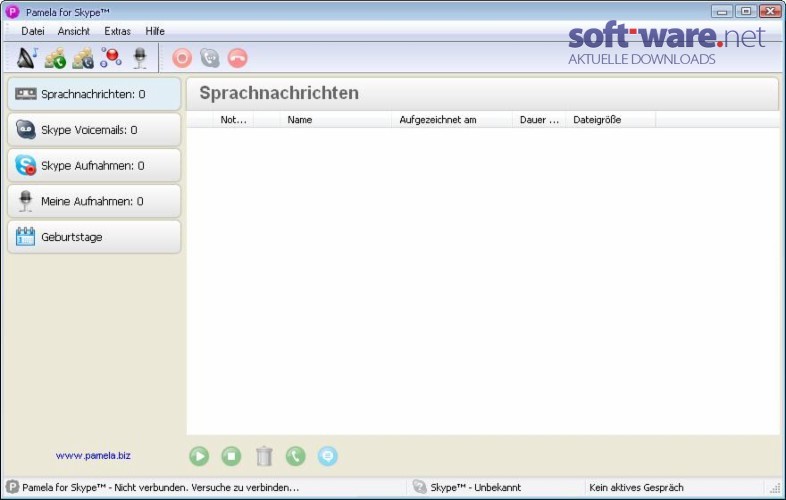This screenshot has height=500, width=786.
Task: Sort by the Not… column header
Action: (233, 120)
